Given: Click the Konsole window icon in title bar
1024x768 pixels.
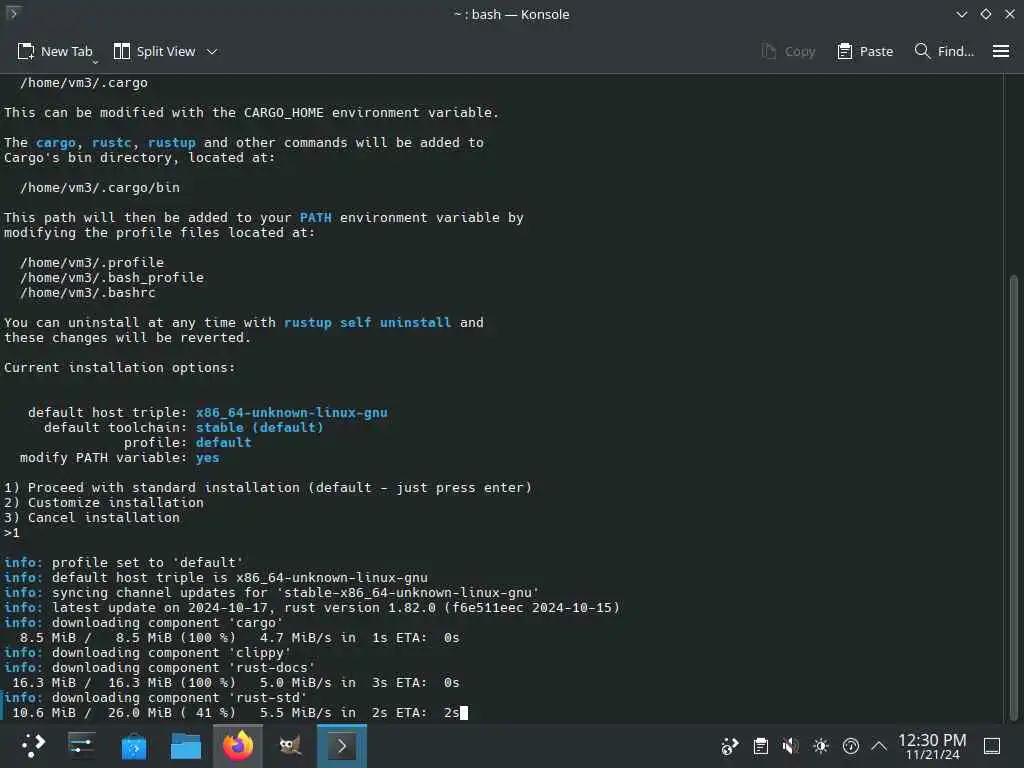Looking at the screenshot, I should pyautogui.click(x=12, y=13).
